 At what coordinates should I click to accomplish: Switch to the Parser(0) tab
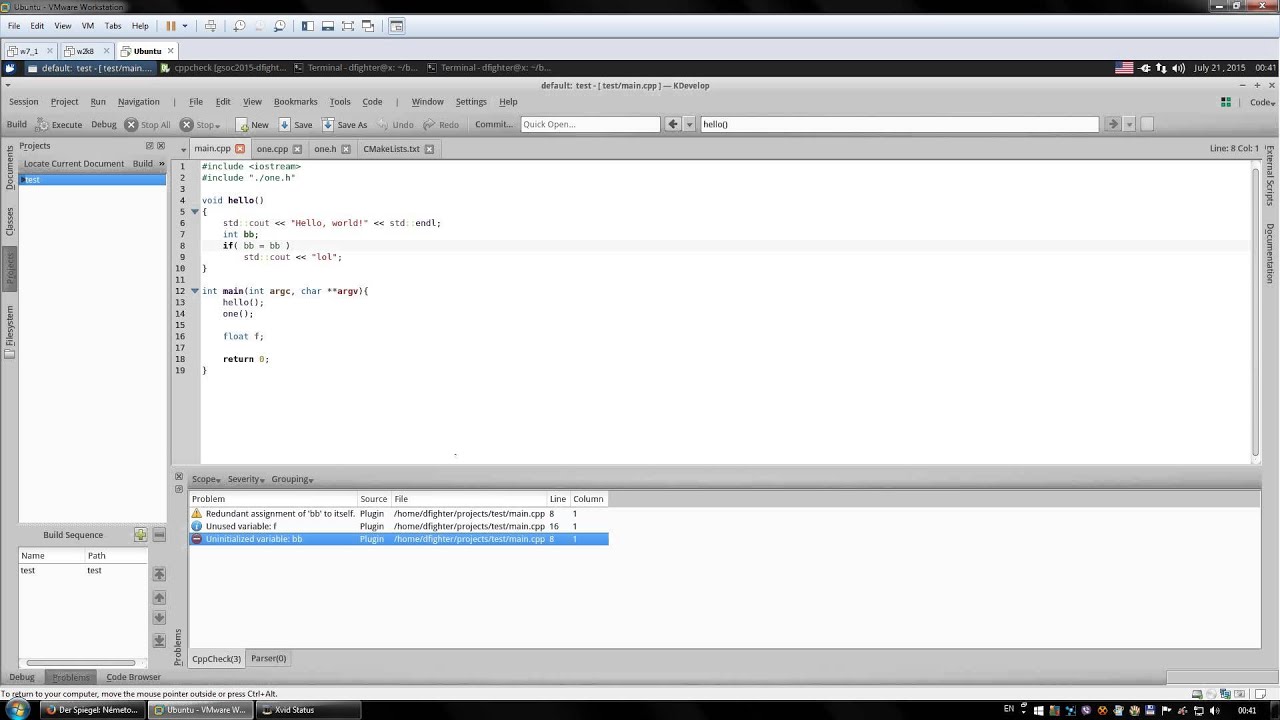[268, 659]
